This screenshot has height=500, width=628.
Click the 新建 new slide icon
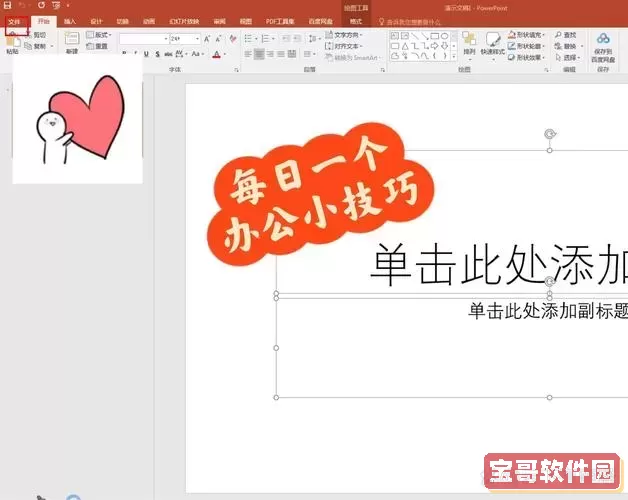tap(71, 39)
